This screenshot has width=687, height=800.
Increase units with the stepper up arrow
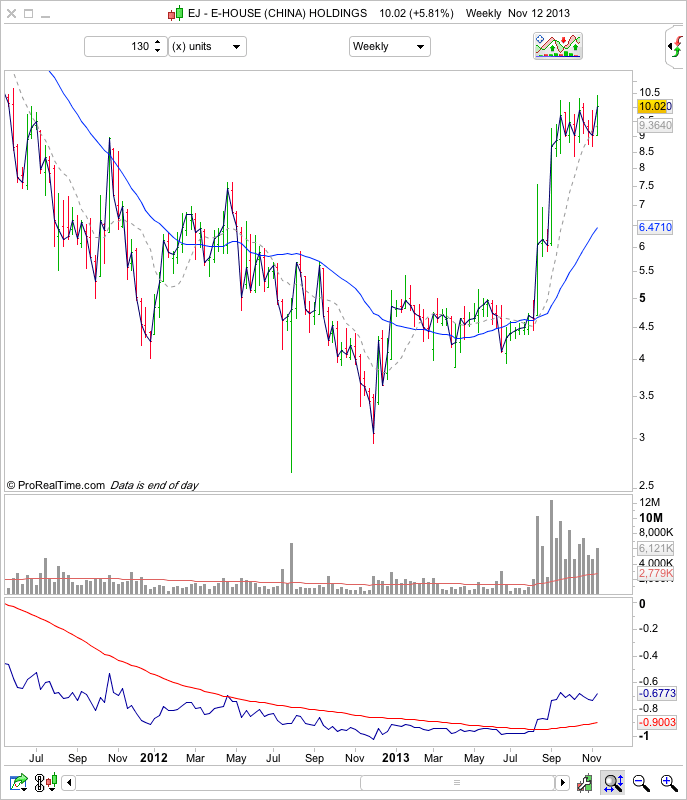tap(158, 42)
